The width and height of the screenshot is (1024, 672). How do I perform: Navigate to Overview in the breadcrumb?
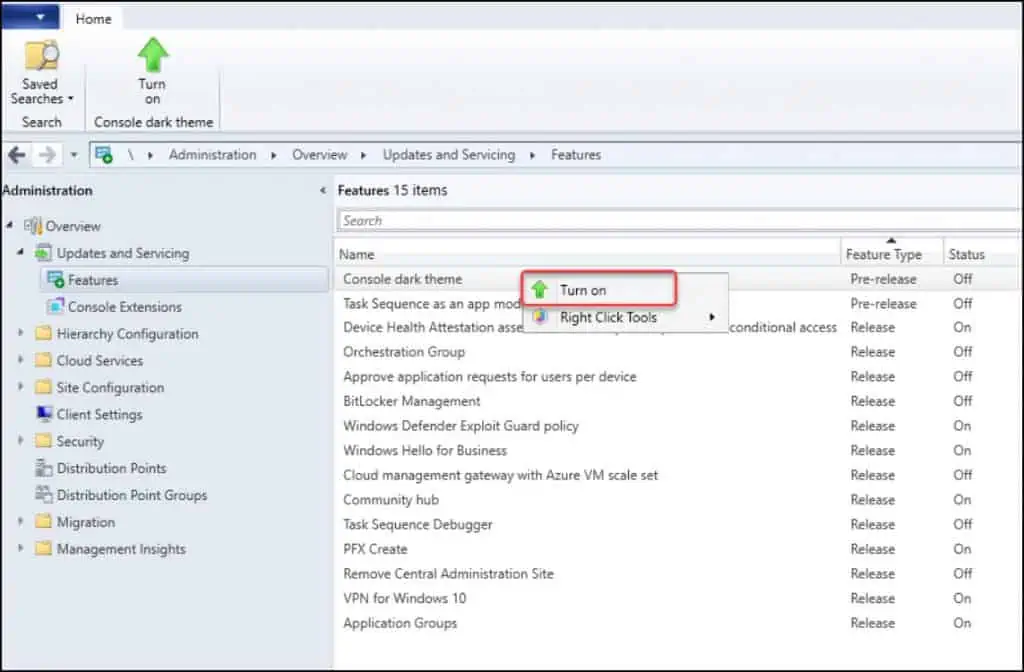coord(319,155)
